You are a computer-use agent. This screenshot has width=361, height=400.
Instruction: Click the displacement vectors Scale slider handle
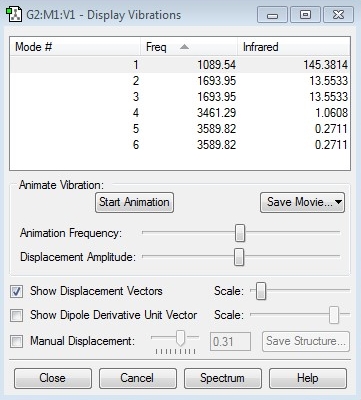261,291
